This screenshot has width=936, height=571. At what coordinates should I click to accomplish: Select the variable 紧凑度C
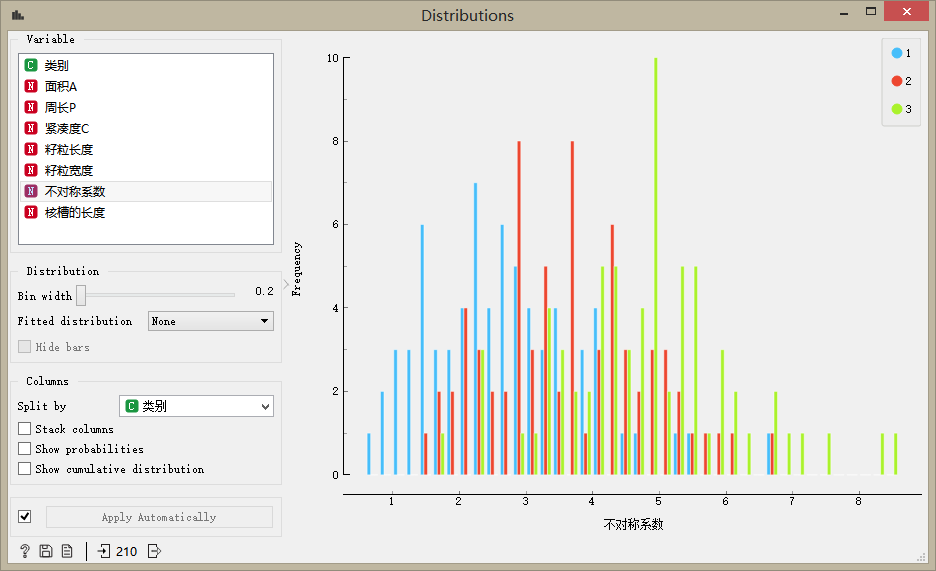(146, 128)
